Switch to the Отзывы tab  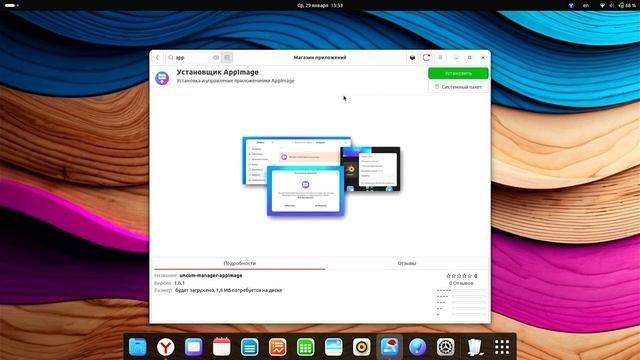(x=407, y=263)
